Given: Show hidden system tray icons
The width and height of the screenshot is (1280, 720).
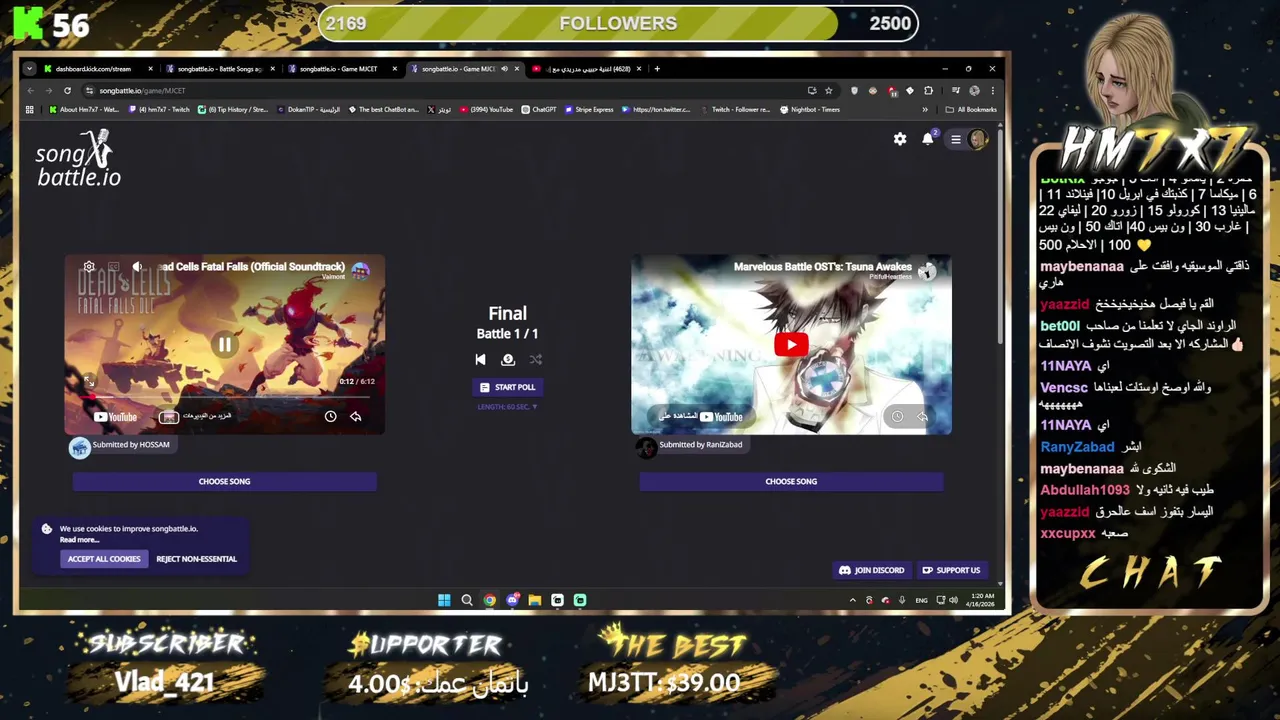Looking at the screenshot, I should (853, 600).
